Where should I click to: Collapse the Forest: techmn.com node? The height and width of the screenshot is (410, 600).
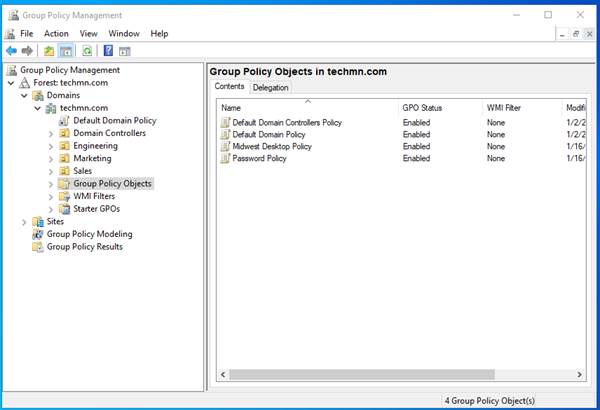click(x=11, y=83)
